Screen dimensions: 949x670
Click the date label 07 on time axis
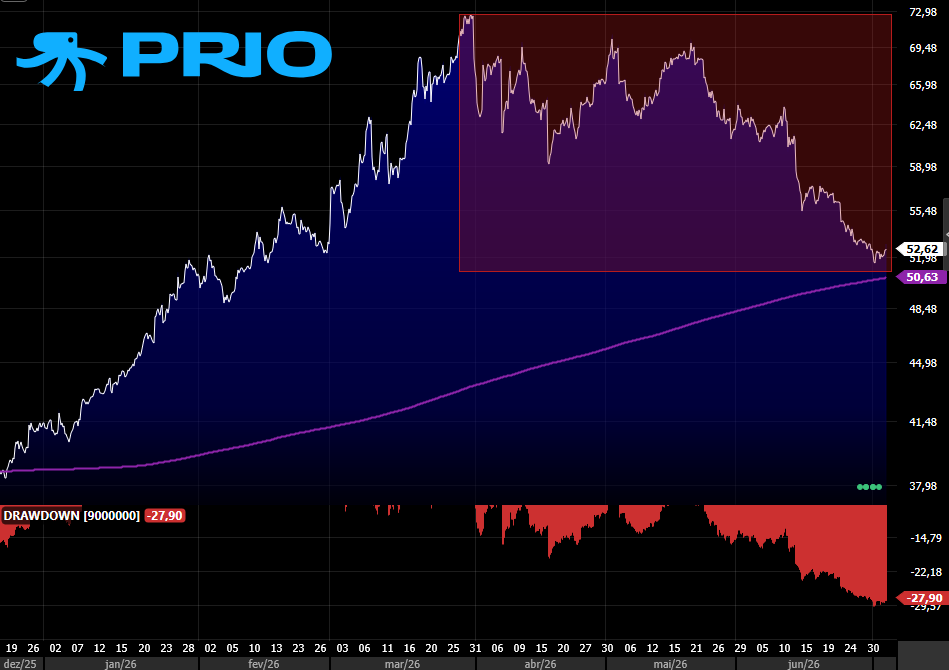point(77,648)
